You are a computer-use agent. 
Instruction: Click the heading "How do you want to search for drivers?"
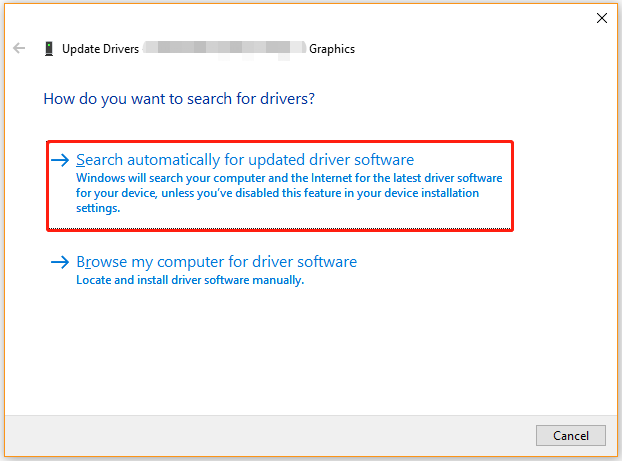click(x=179, y=99)
